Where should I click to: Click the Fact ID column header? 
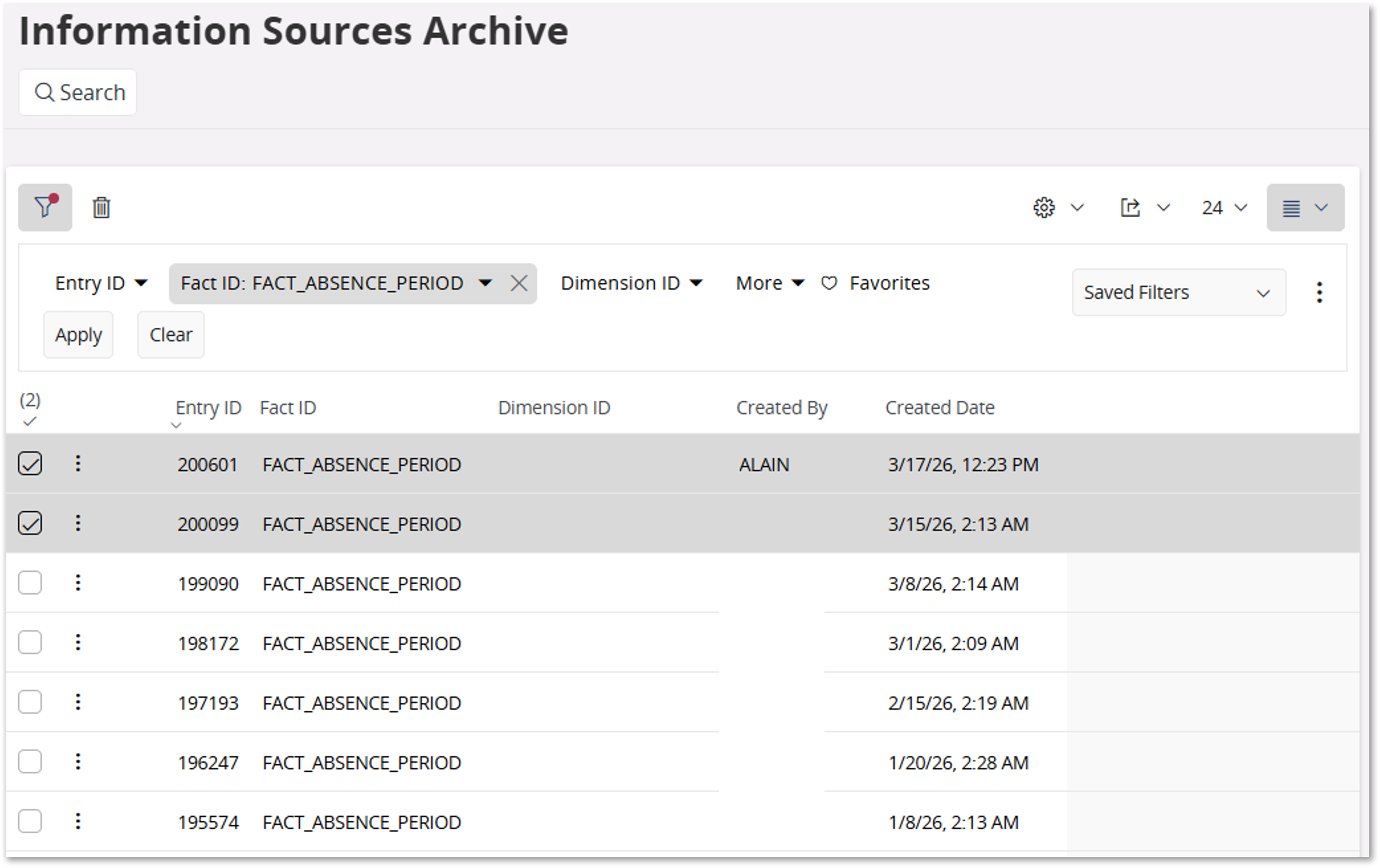(288, 408)
